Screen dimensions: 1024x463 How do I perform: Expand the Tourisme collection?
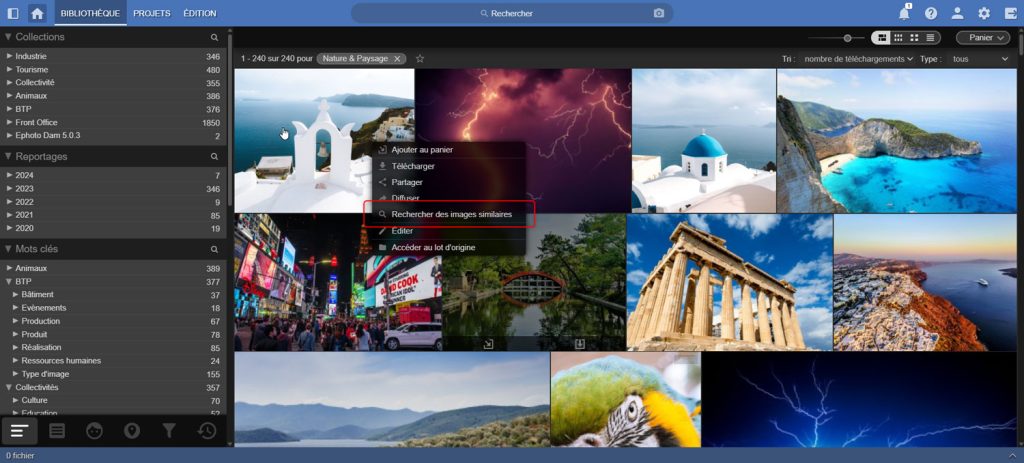(x=10, y=70)
